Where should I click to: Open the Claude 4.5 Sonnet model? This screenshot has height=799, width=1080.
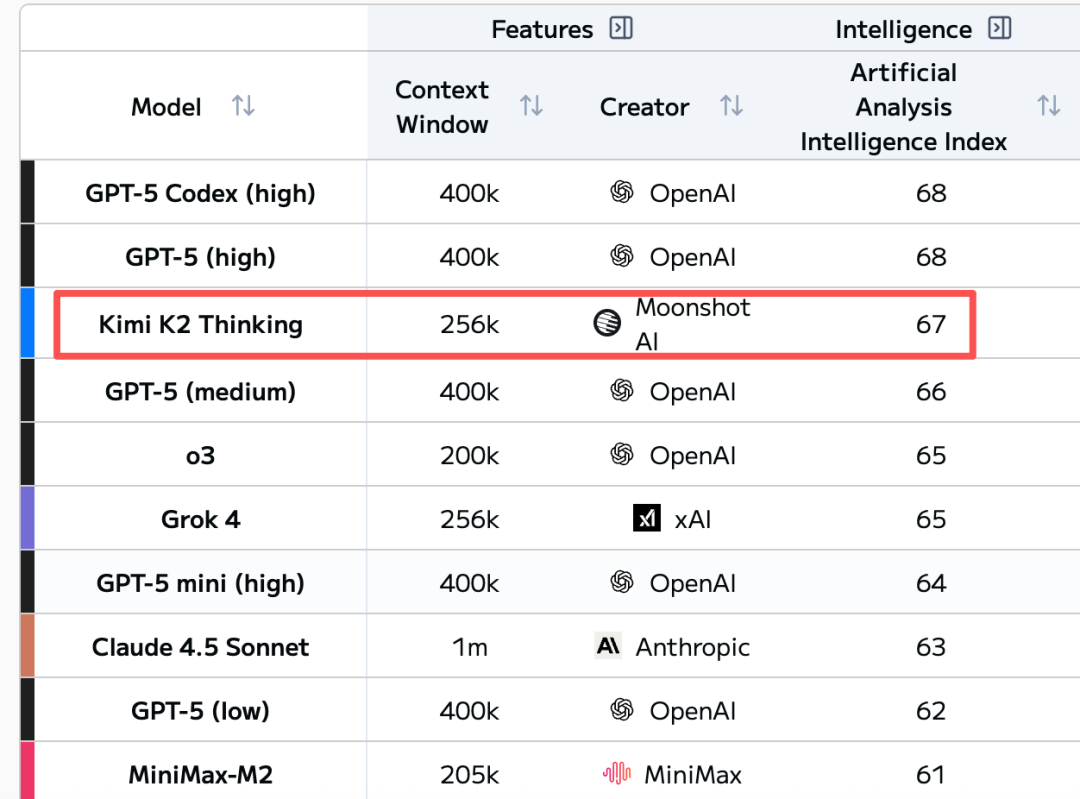200,647
